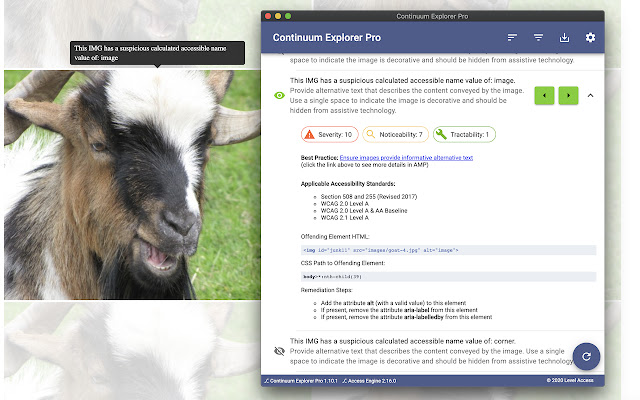Image resolution: width=640 pixels, height=400 pixels.
Task: Select the CSS path code box
Action: [448, 277]
